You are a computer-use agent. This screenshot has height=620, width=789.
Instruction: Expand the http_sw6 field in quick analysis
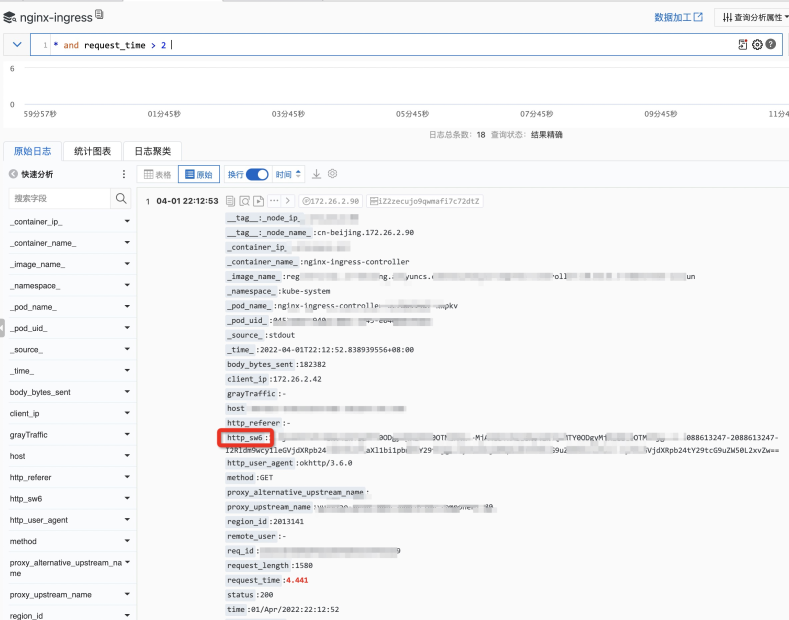point(127,498)
